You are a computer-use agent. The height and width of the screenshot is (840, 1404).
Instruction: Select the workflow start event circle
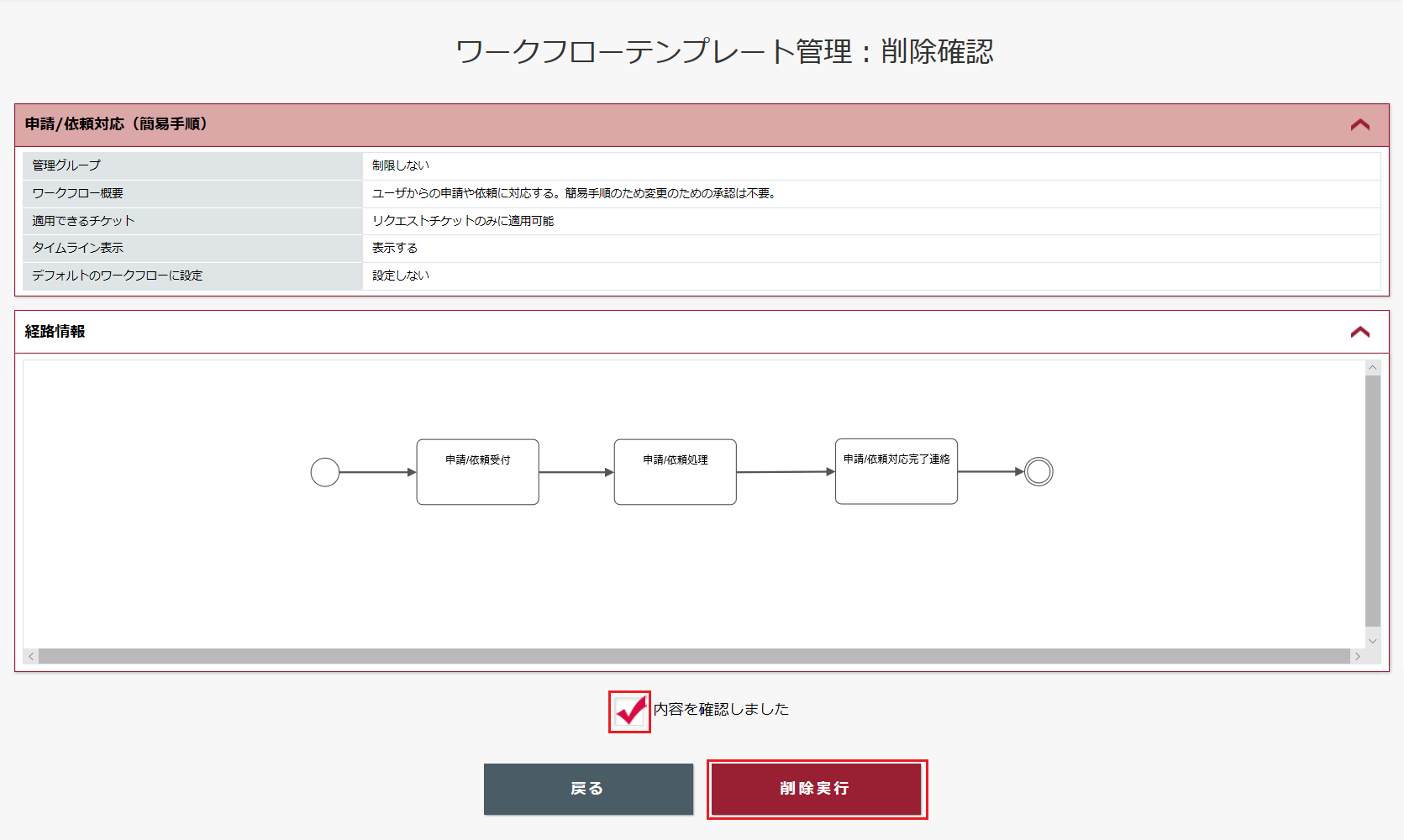coord(325,472)
